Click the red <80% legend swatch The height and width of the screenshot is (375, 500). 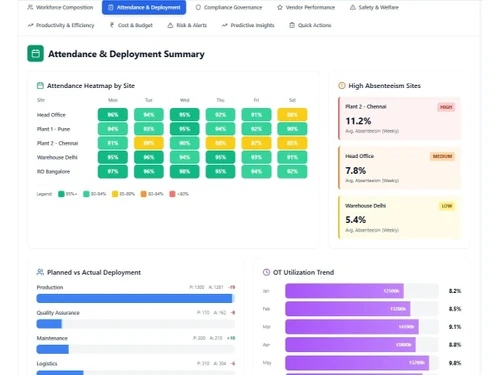pos(172,194)
